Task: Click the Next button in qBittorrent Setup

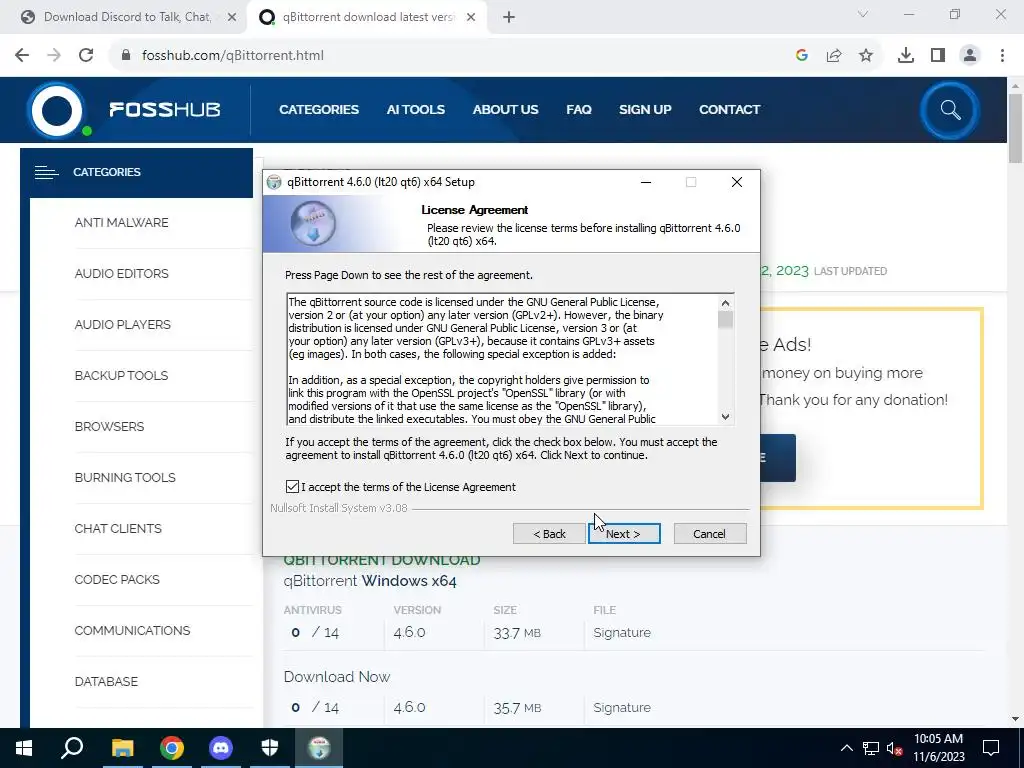Action: [x=624, y=534]
